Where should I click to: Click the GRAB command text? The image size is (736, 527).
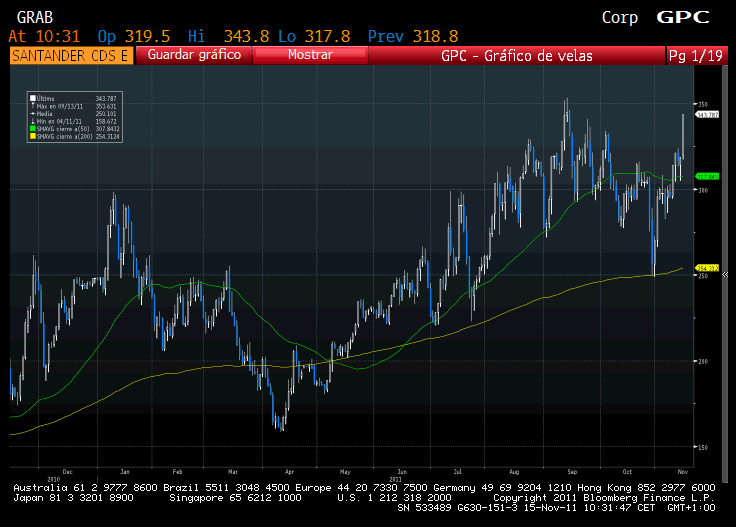coord(35,17)
